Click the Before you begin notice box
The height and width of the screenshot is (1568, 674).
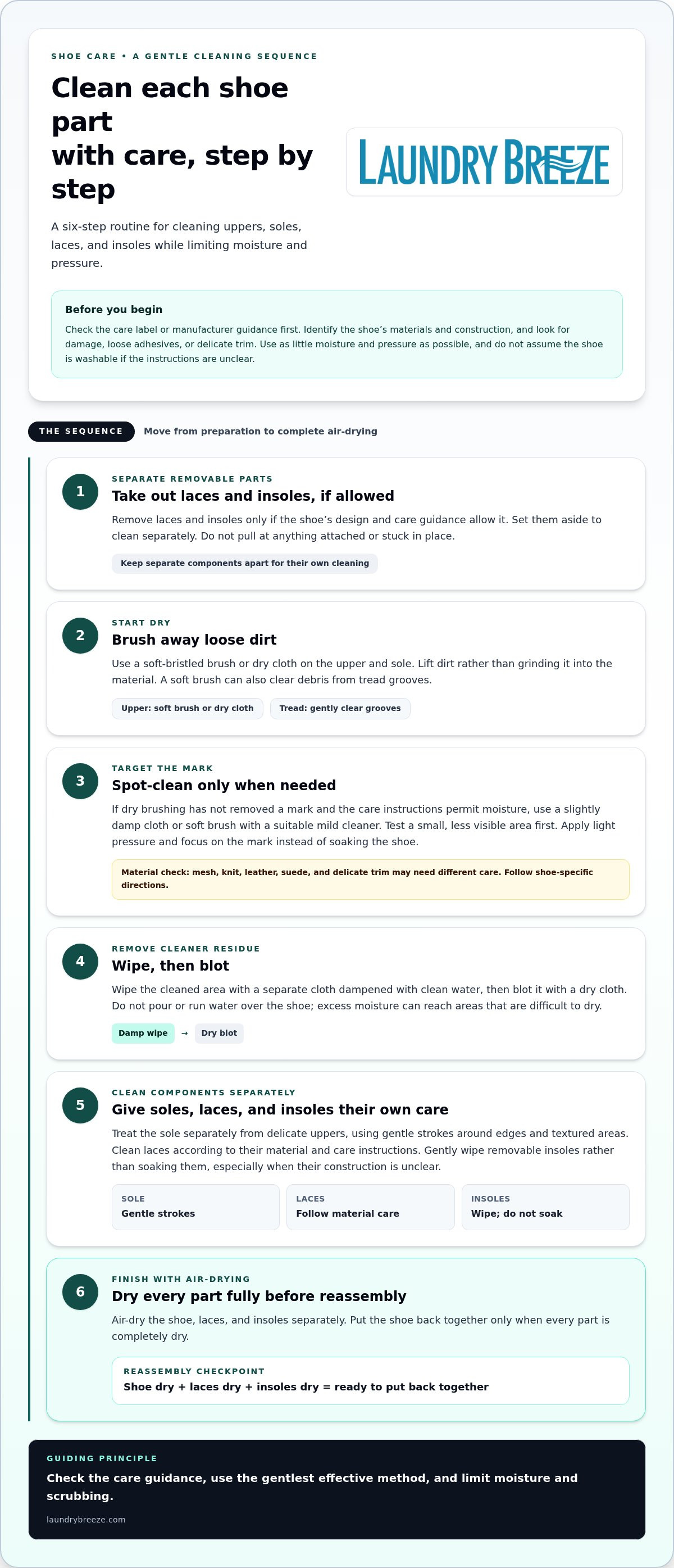click(337, 334)
